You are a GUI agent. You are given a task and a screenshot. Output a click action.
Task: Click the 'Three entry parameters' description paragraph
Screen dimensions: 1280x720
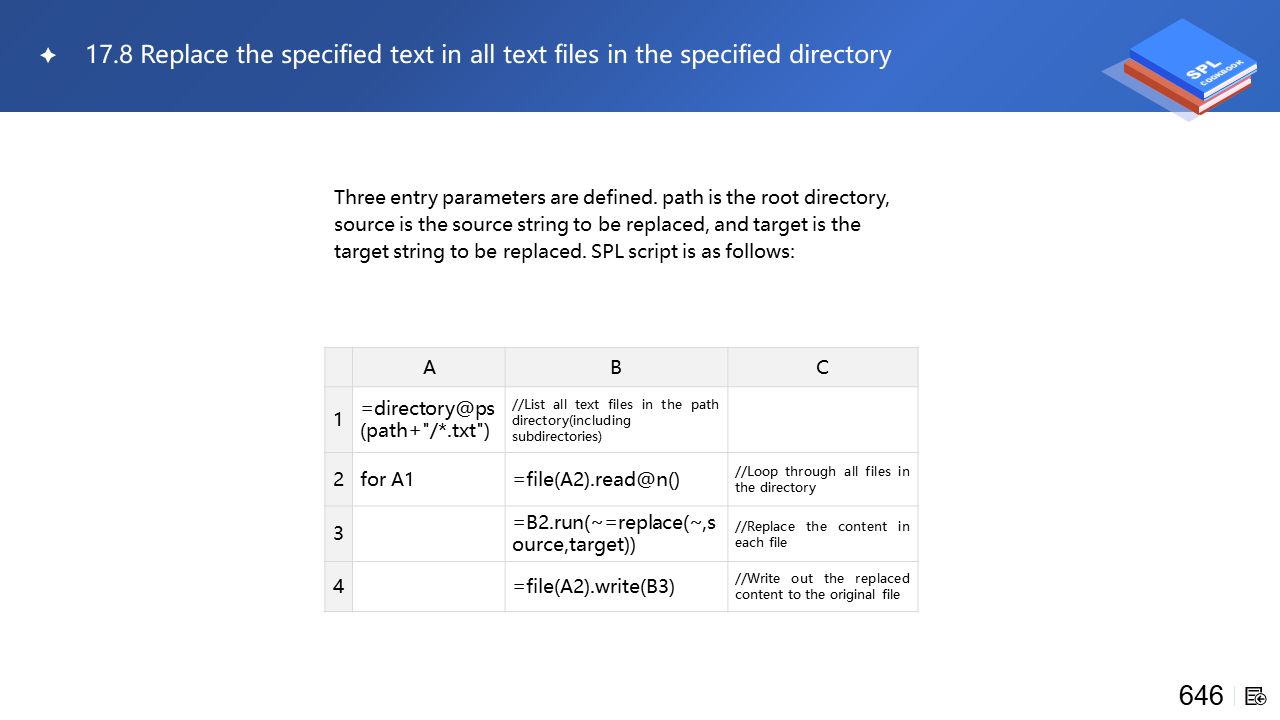[x=611, y=224]
